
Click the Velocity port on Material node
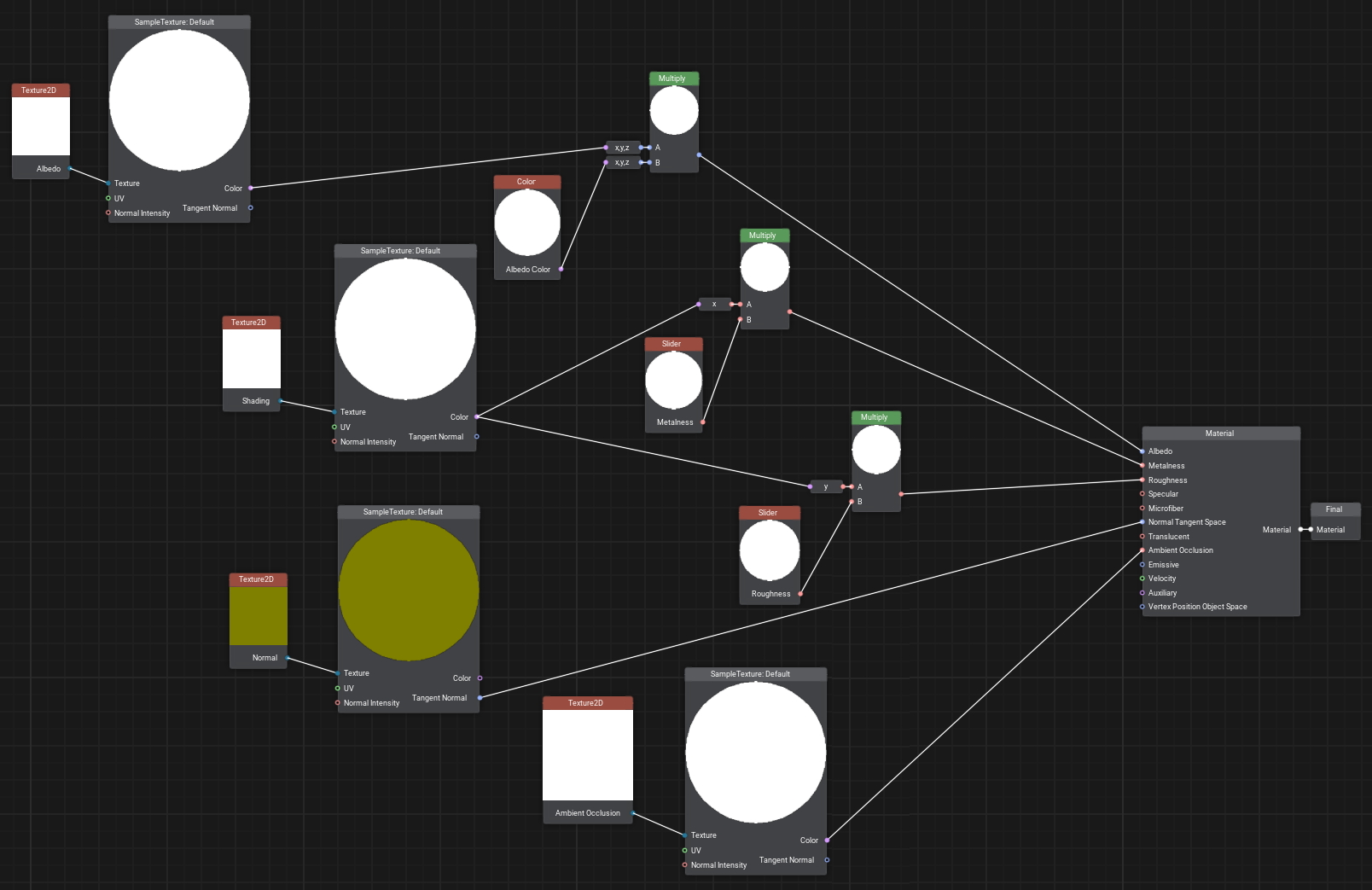(x=1142, y=579)
